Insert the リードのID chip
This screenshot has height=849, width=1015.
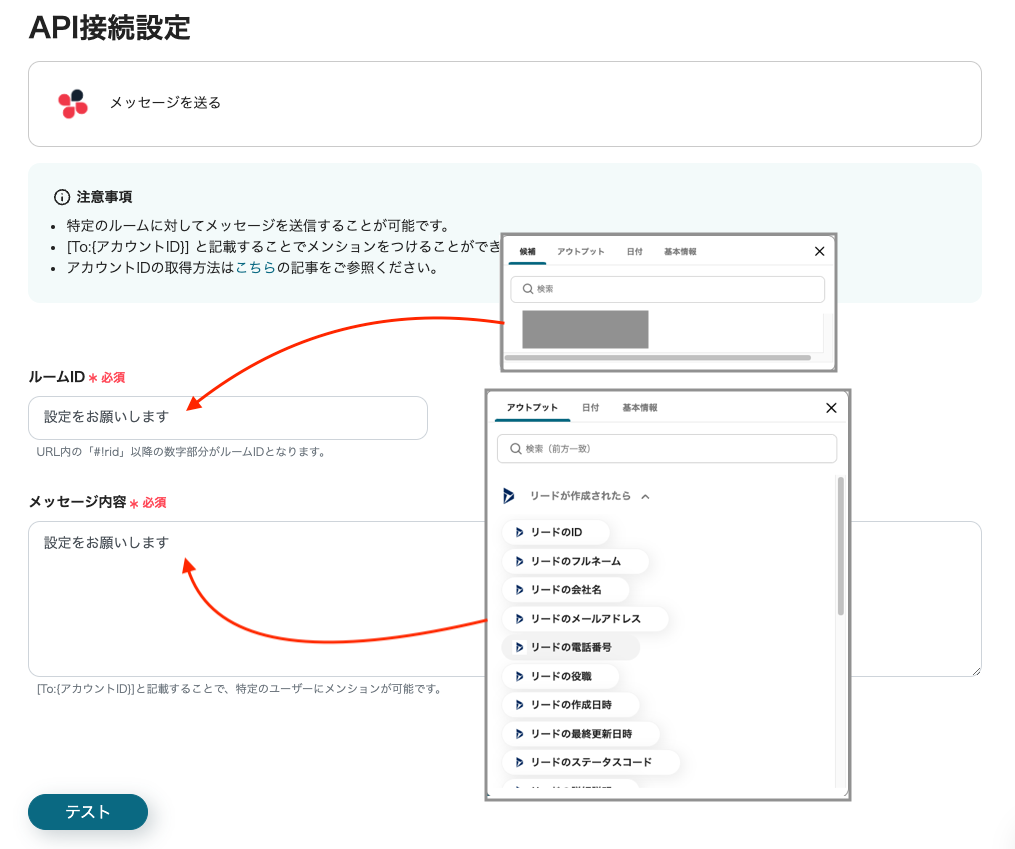pos(555,533)
